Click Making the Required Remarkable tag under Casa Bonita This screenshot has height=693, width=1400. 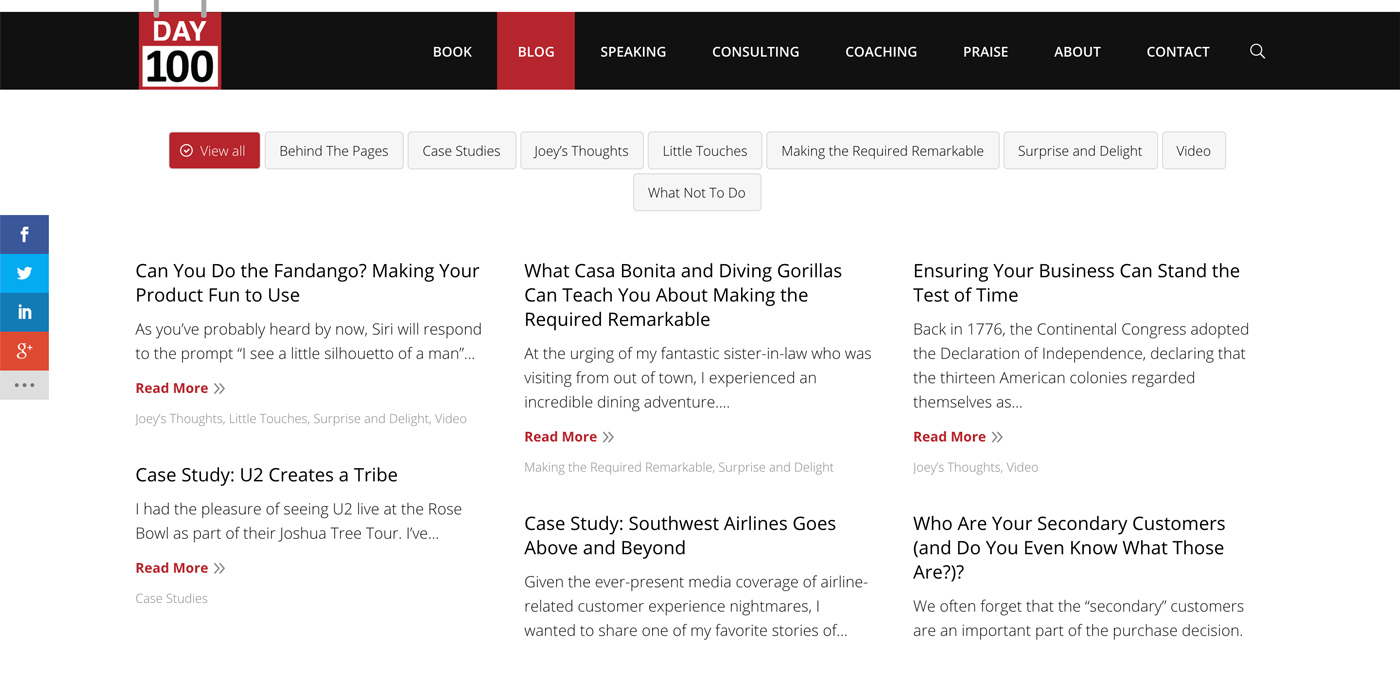(618, 467)
